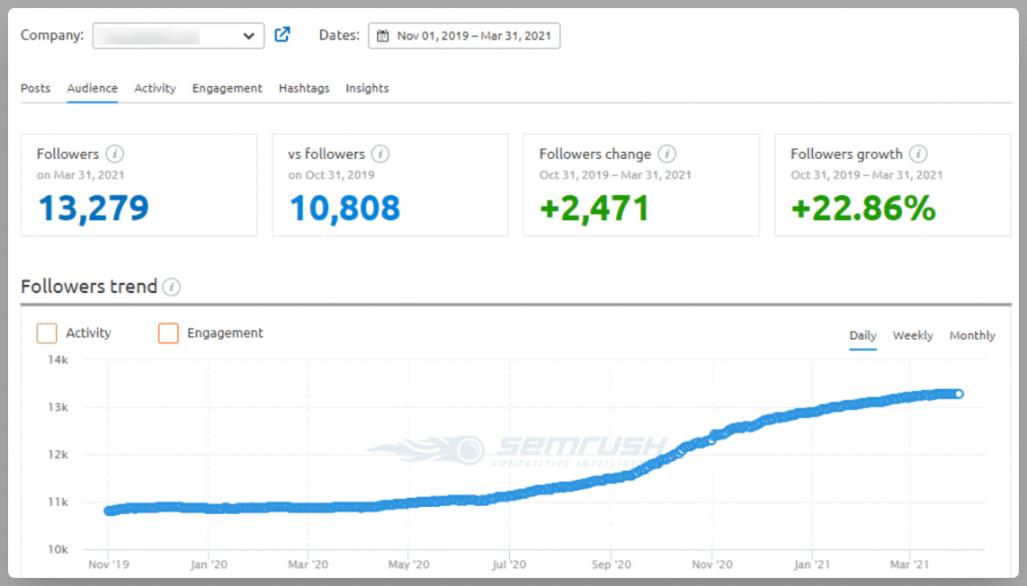Switch to the Posts tab
This screenshot has height=586, width=1027.
point(35,88)
